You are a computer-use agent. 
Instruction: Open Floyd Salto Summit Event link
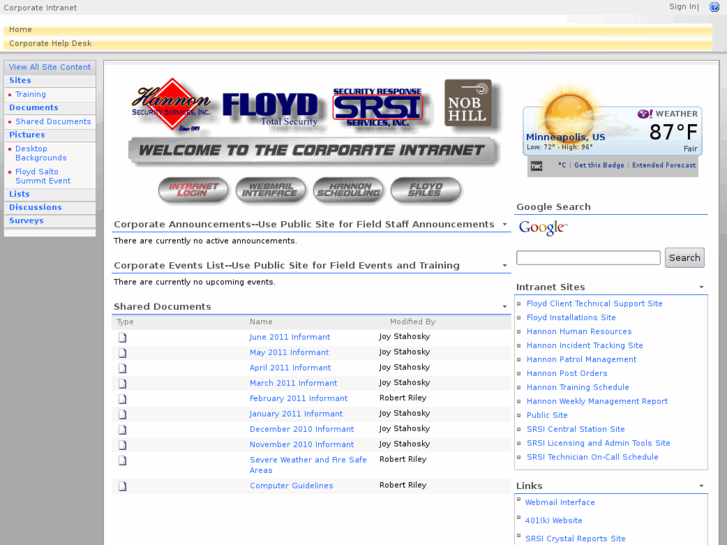point(43,176)
